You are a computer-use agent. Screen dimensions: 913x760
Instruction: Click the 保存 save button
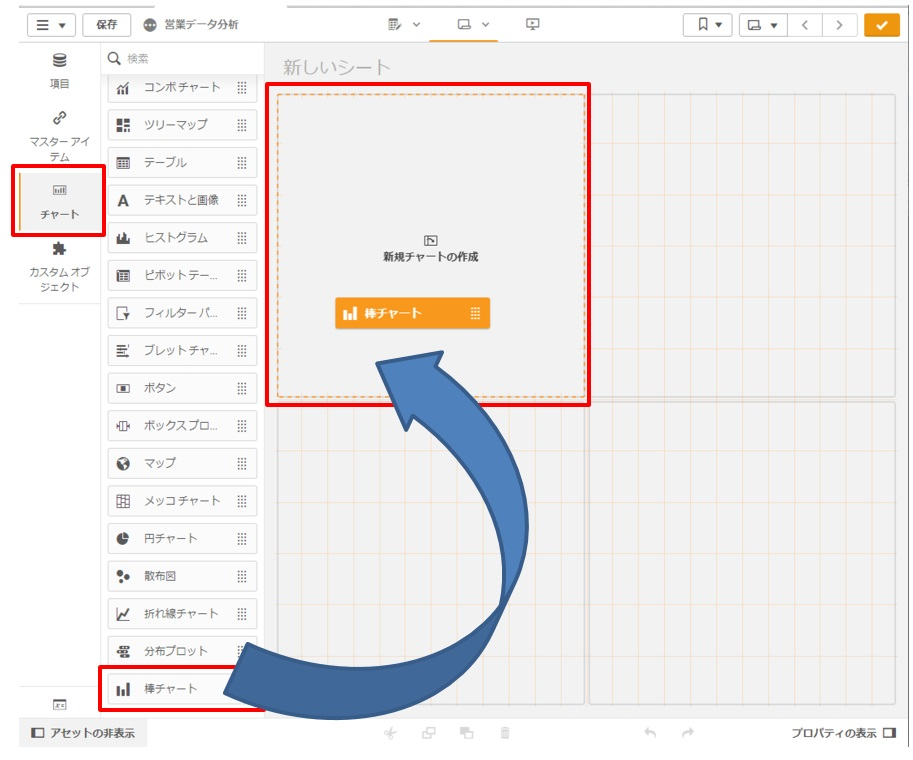coord(106,25)
